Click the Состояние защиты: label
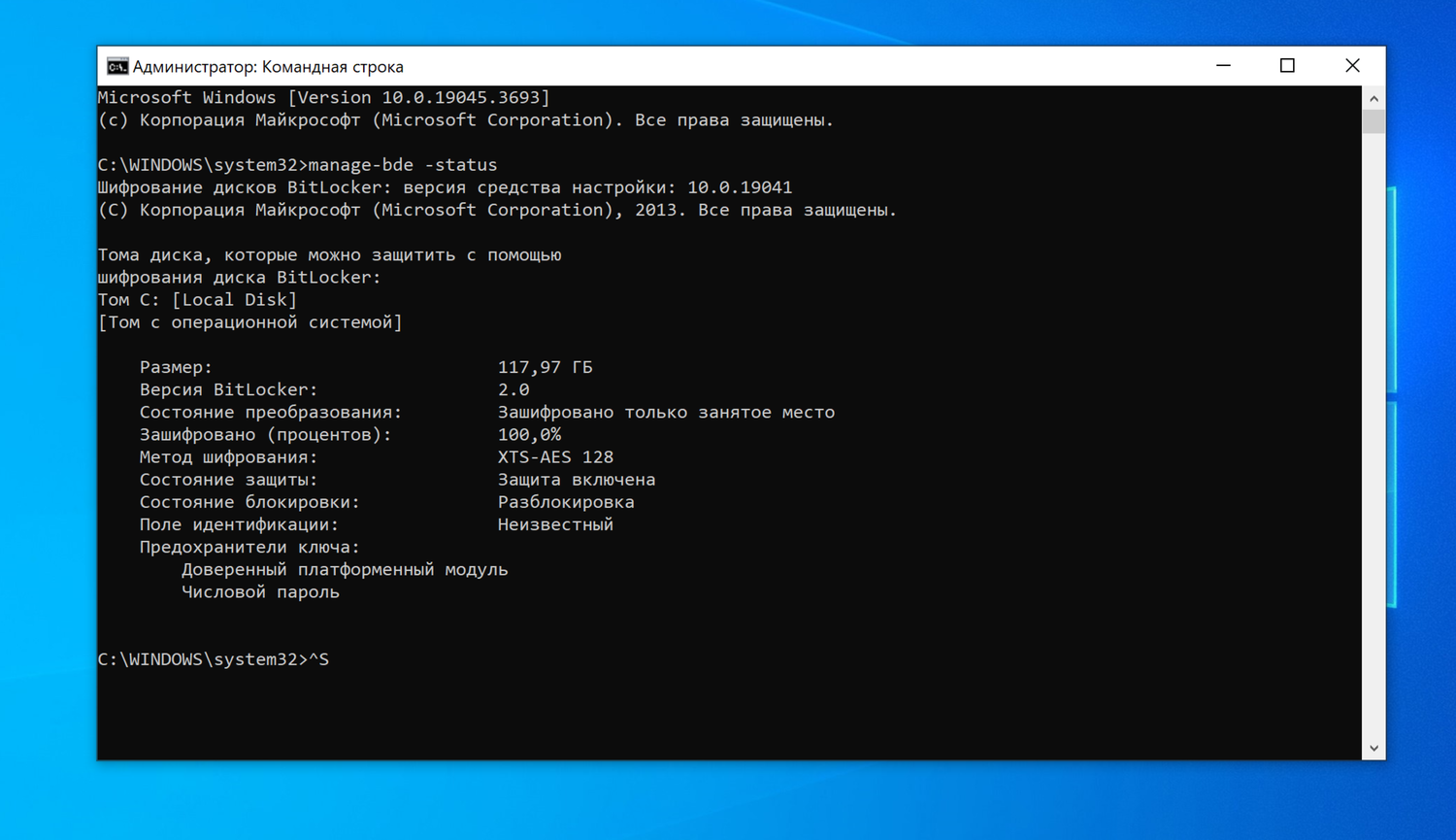Viewport: 1456px width, 840px height. point(229,480)
